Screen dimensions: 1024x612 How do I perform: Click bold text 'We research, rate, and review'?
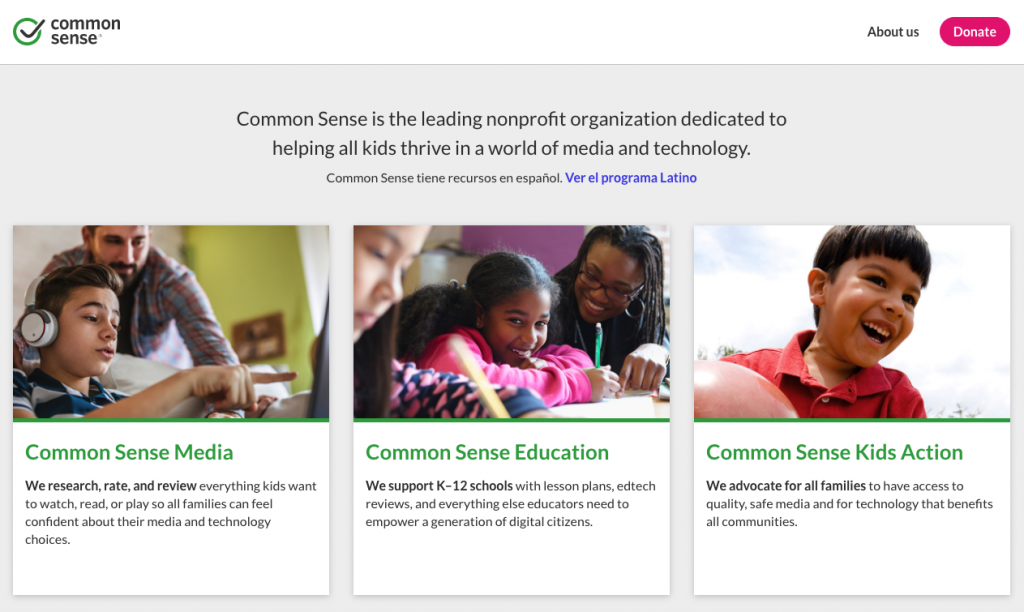click(x=110, y=486)
